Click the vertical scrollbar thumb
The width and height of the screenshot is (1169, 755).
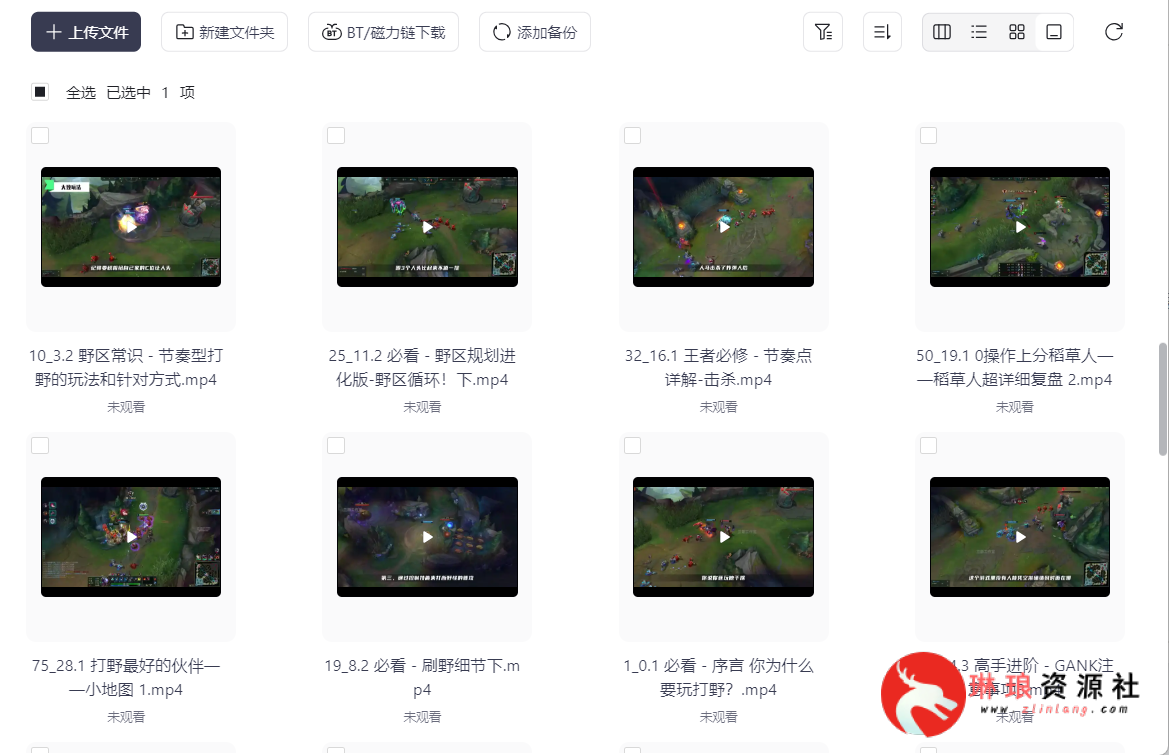1162,399
